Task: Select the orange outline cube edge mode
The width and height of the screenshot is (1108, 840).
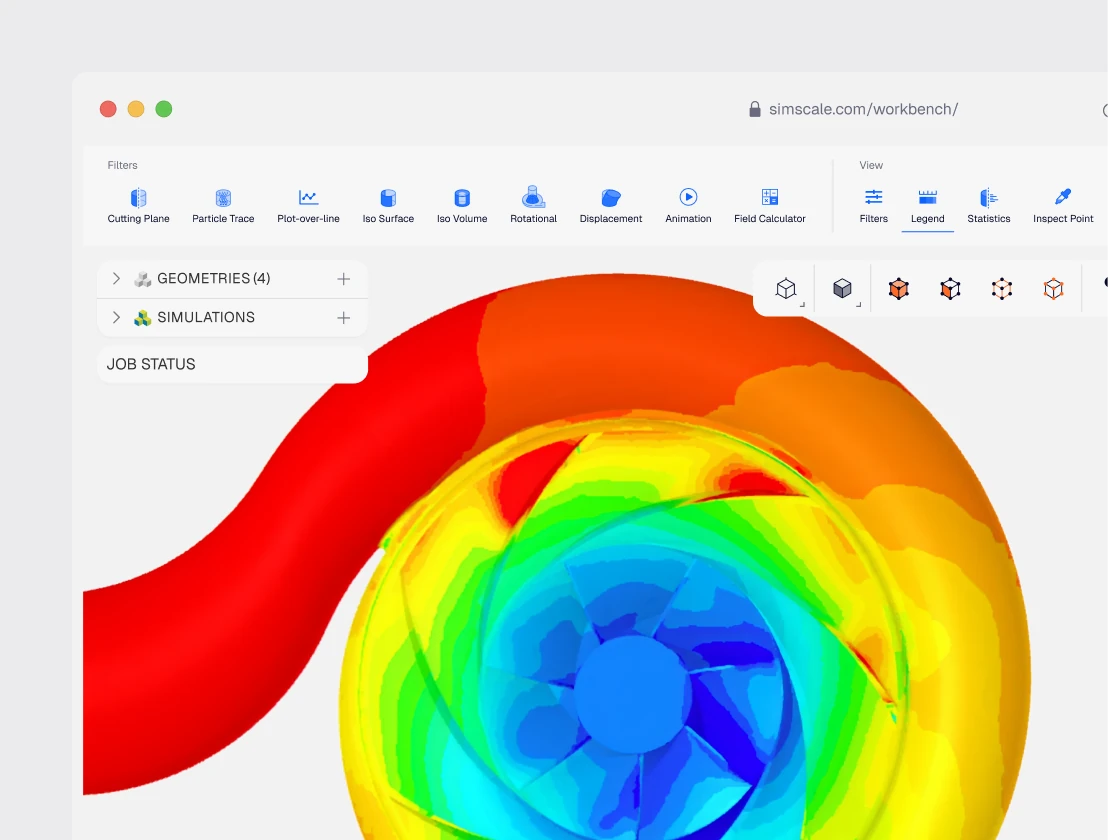Action: [1054, 288]
